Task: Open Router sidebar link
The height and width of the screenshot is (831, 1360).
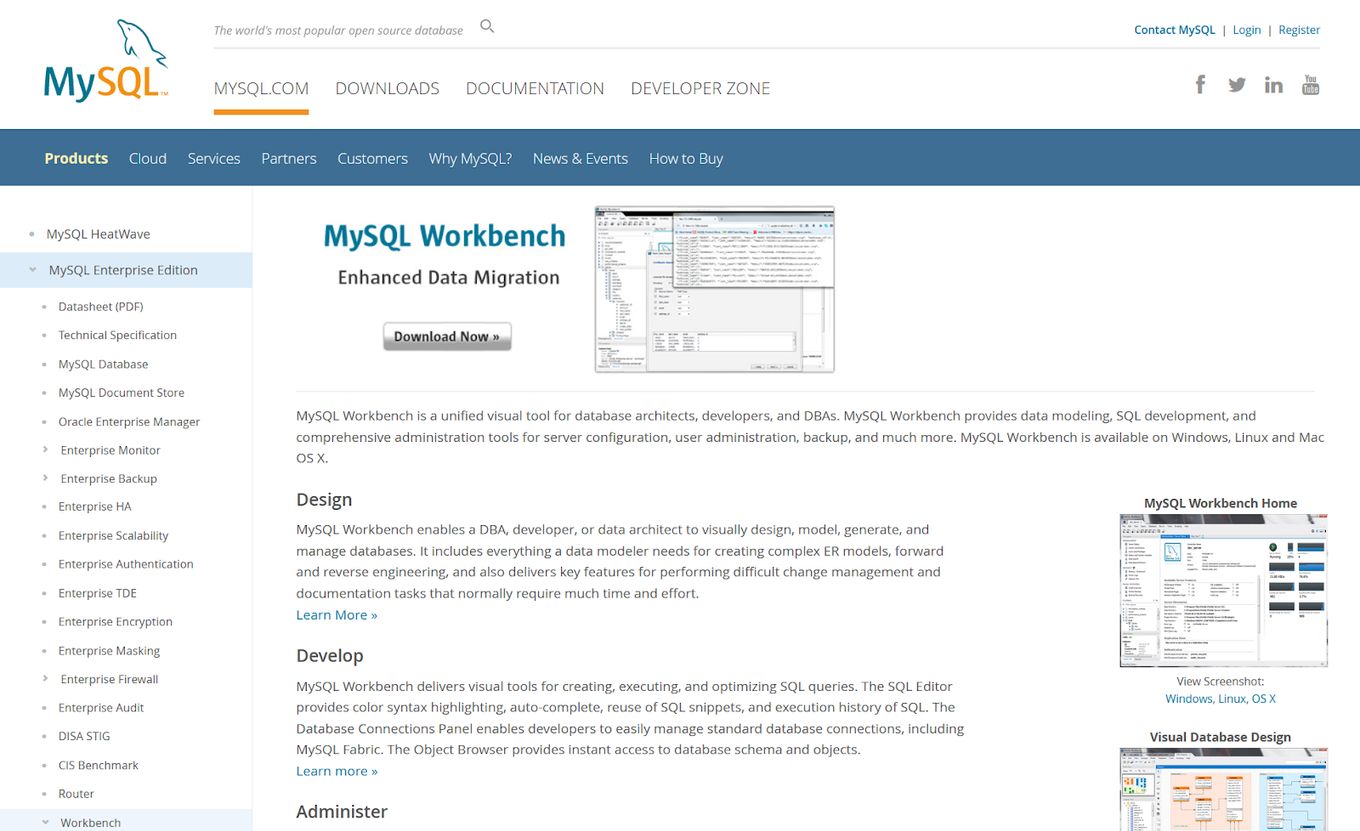Action: coord(76,794)
